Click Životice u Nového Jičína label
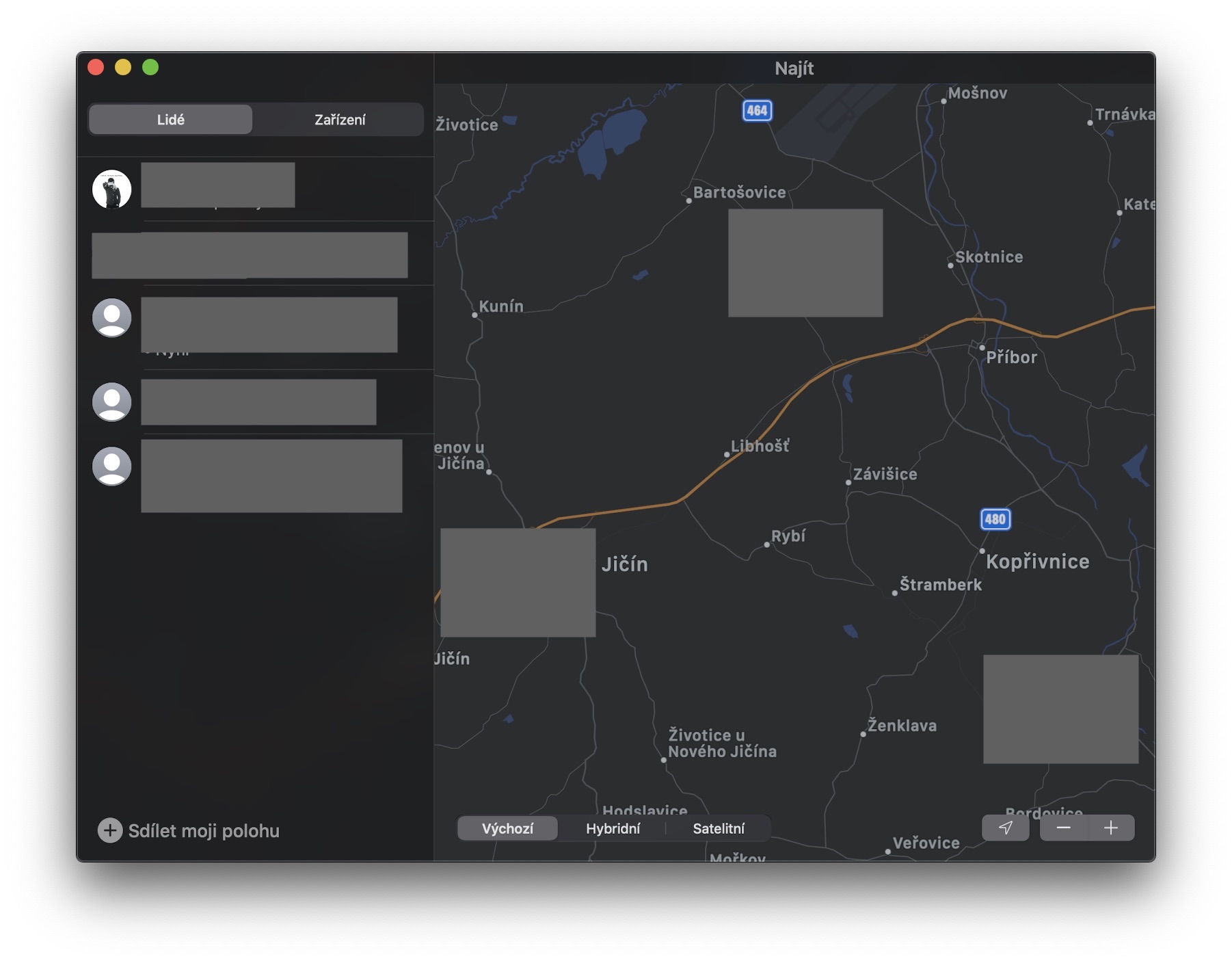 tap(722, 743)
